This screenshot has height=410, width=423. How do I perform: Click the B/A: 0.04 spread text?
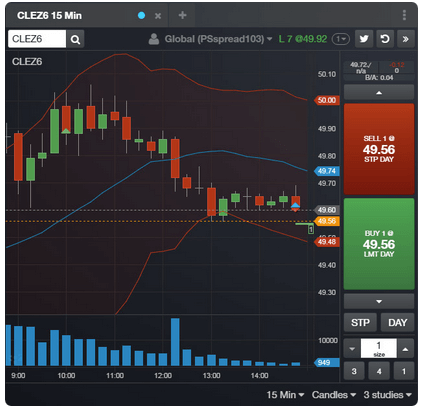click(x=379, y=78)
